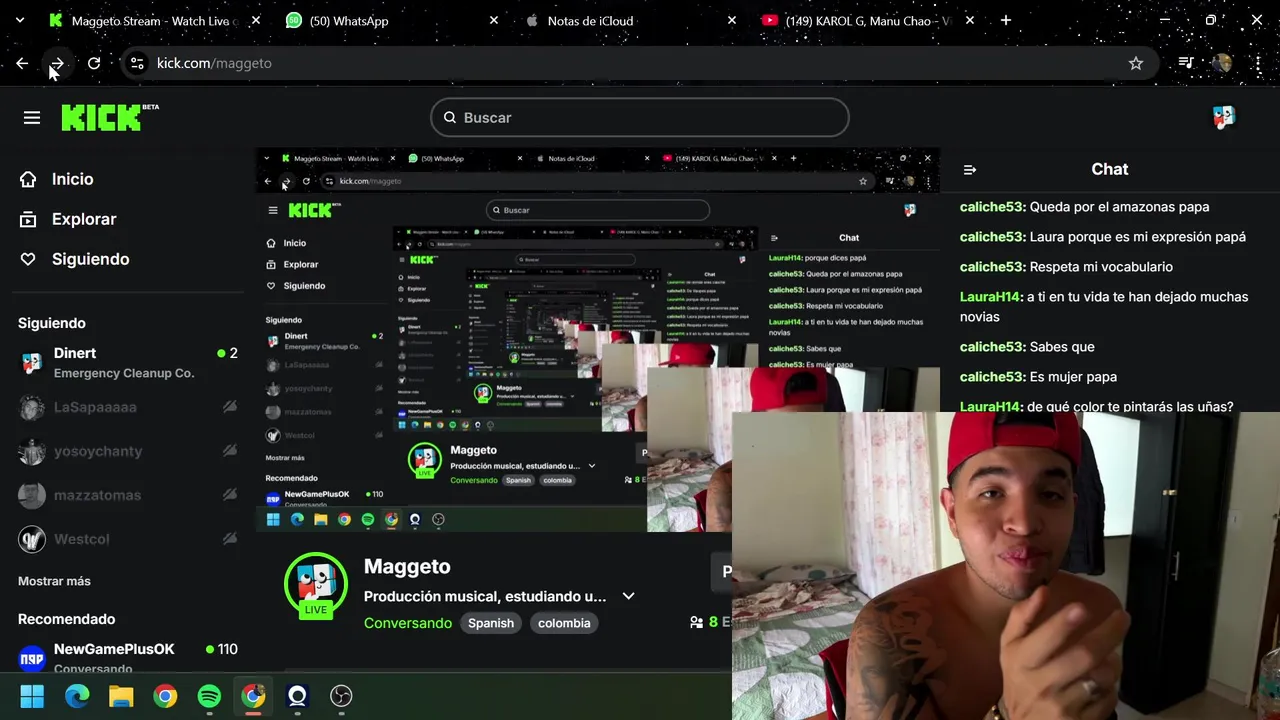Click Maggeto's live channel avatar
Screen dimensions: 1280x720
(316, 586)
